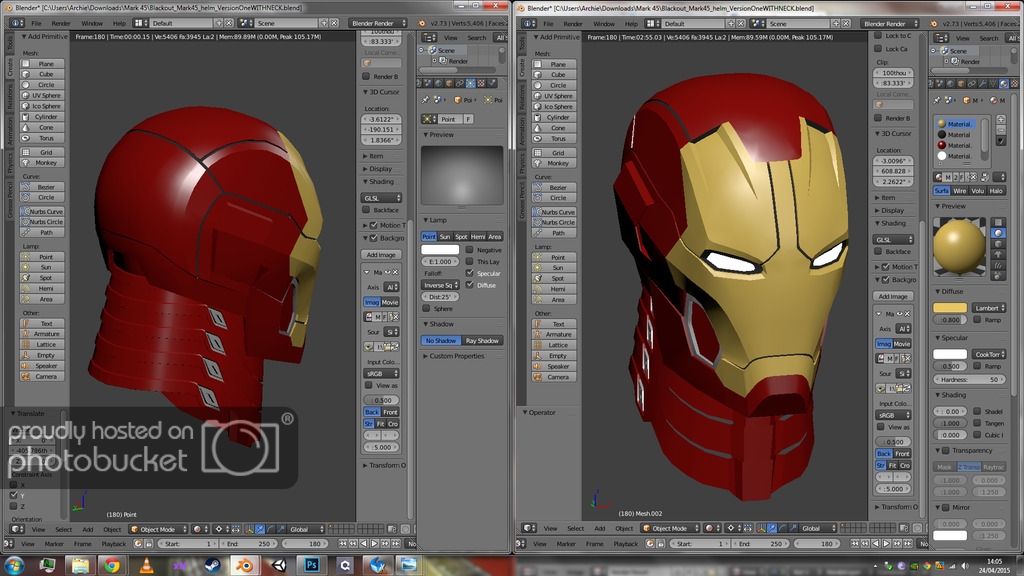
Task: Select Halo material type button
Action: point(996,191)
